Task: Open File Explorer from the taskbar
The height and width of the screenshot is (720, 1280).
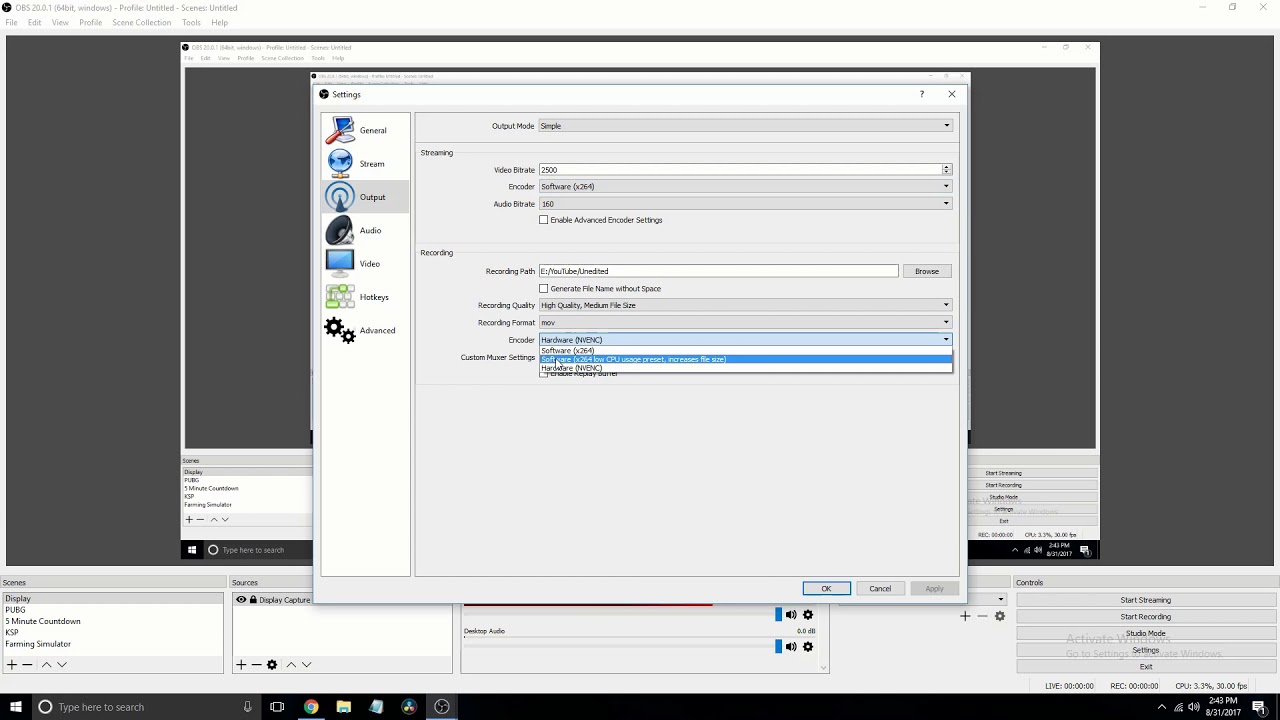Action: pos(344,707)
